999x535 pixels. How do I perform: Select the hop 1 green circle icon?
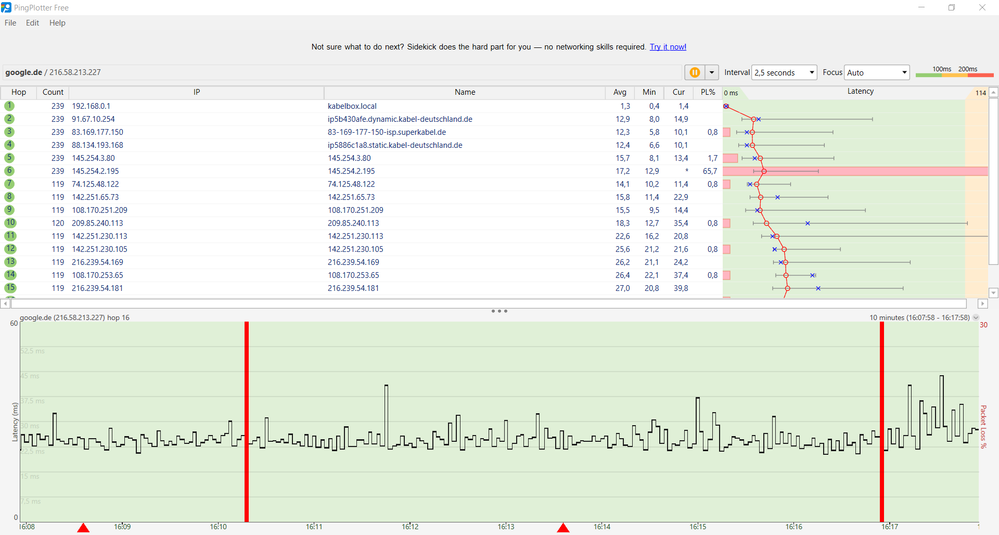tap(9, 106)
